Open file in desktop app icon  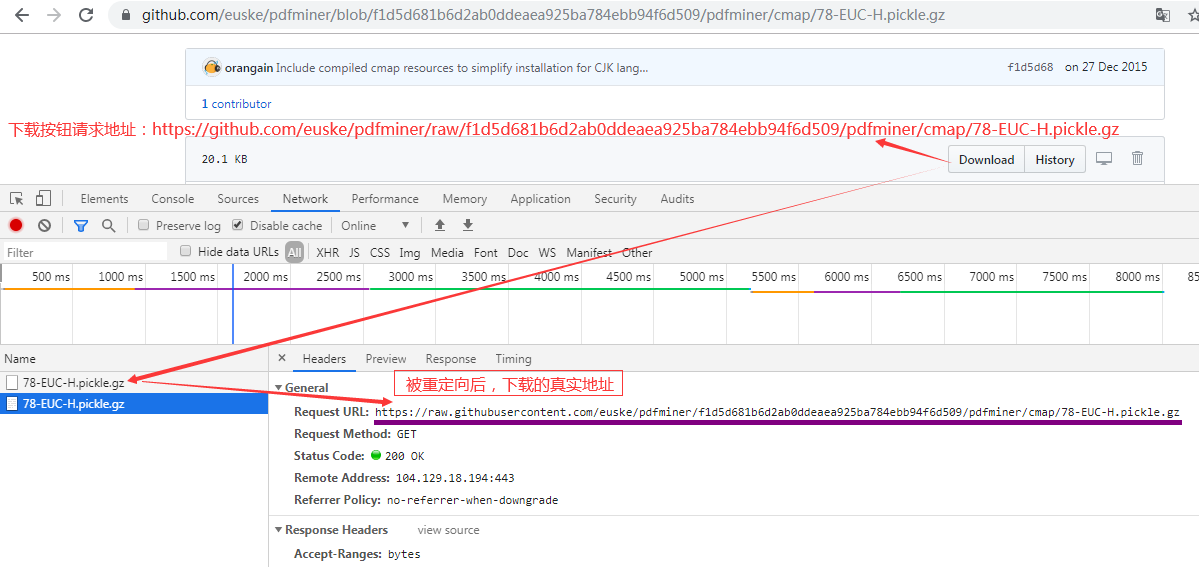tap(1103, 158)
